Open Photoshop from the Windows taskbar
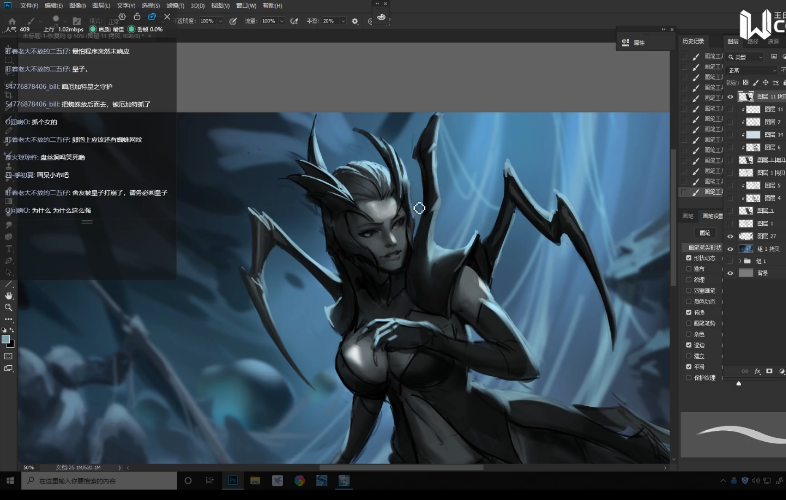Screen dimensions: 786x500 click(233, 480)
